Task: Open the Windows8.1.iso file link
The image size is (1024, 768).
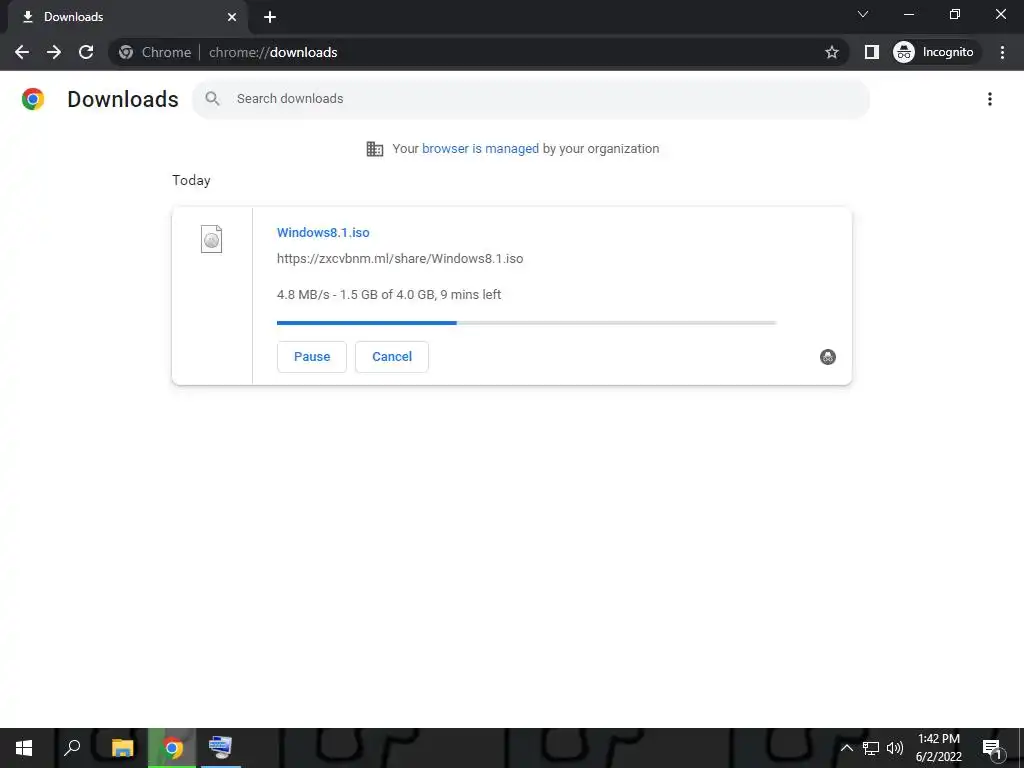Action: pyautogui.click(x=323, y=232)
